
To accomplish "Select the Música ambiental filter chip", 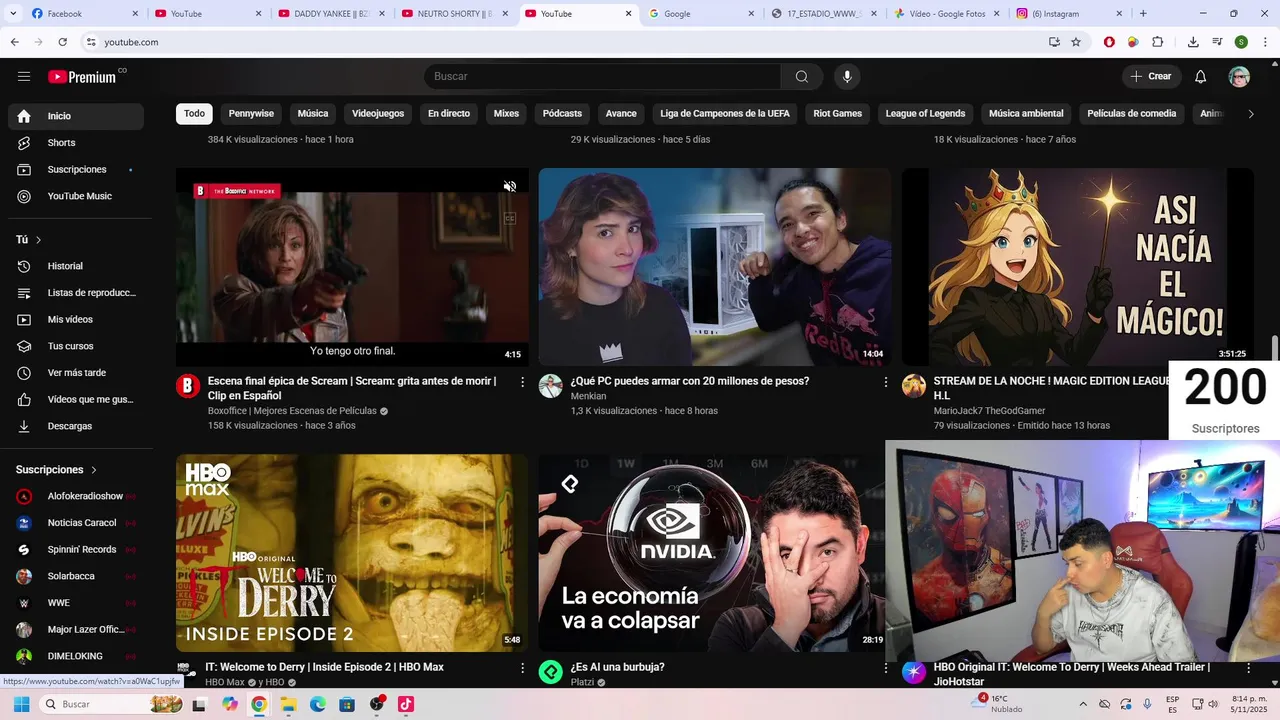I will (x=1026, y=114).
